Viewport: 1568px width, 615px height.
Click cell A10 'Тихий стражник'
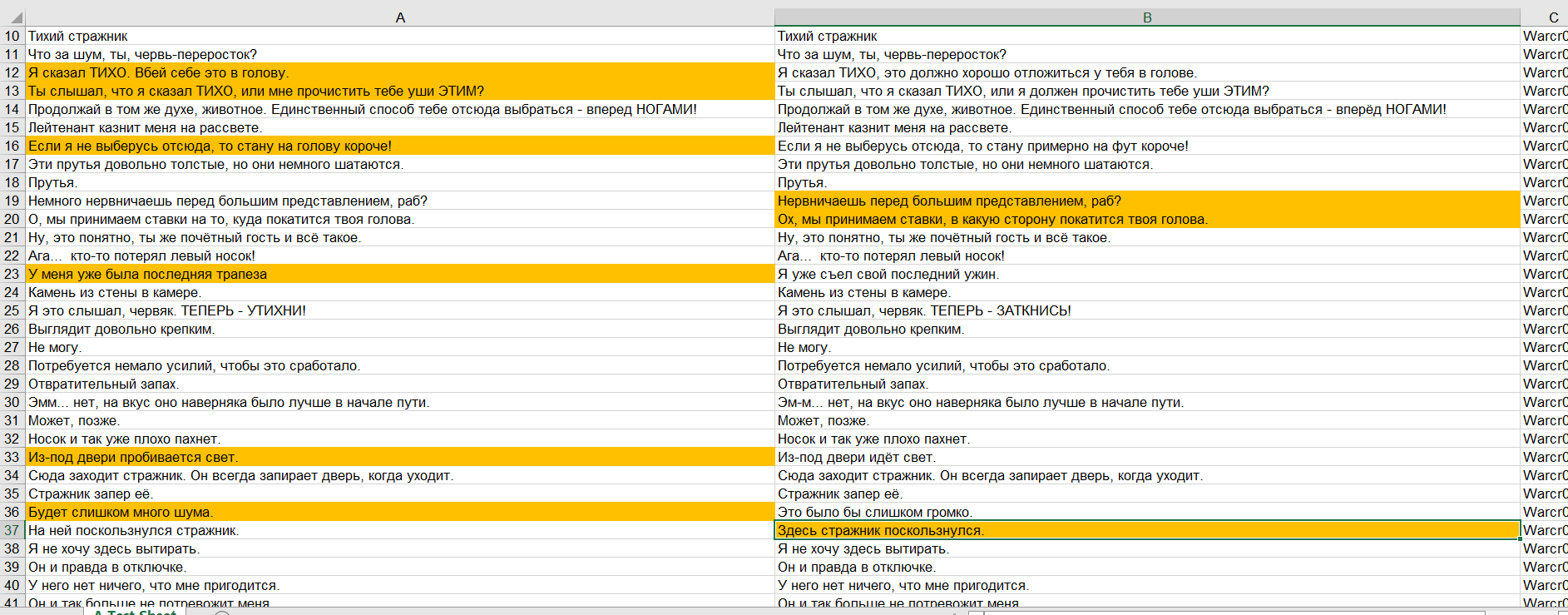tap(400, 36)
